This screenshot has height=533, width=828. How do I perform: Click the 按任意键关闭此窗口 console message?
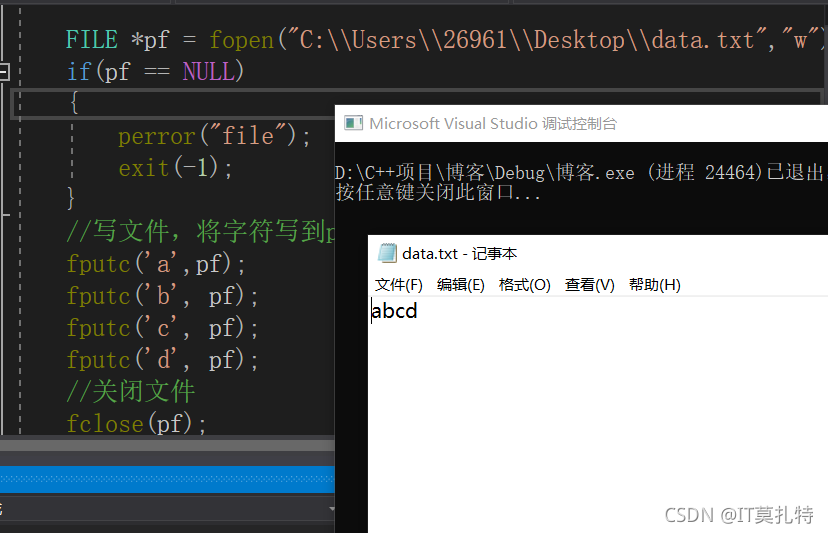(438, 192)
